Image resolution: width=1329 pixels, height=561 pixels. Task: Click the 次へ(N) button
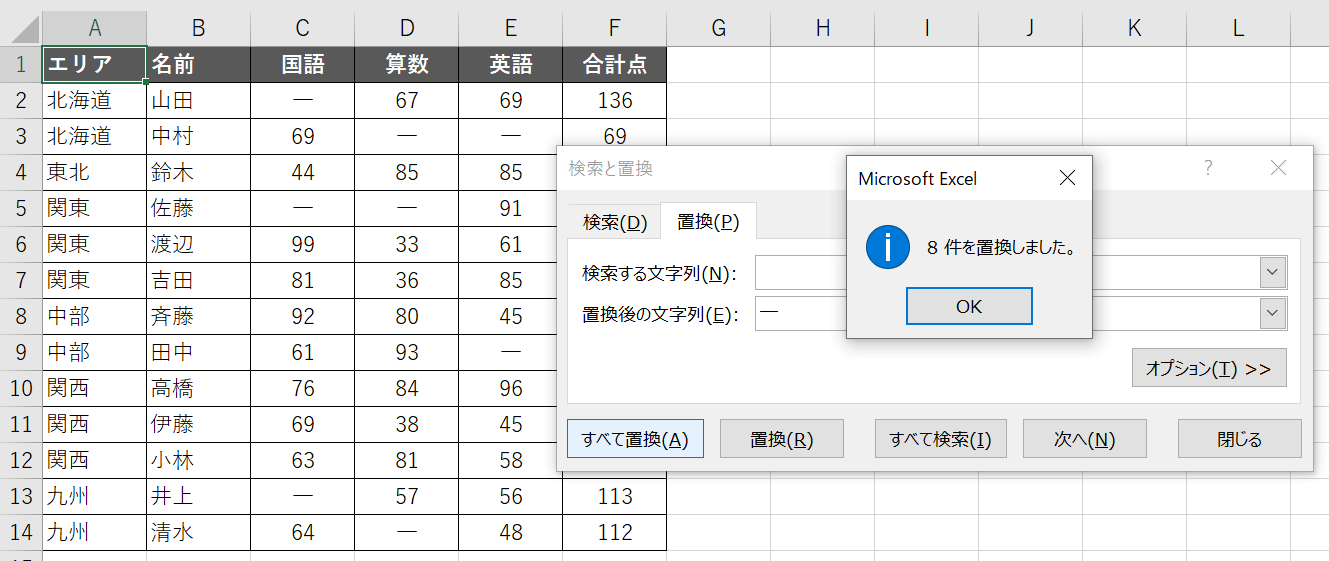coord(1084,439)
